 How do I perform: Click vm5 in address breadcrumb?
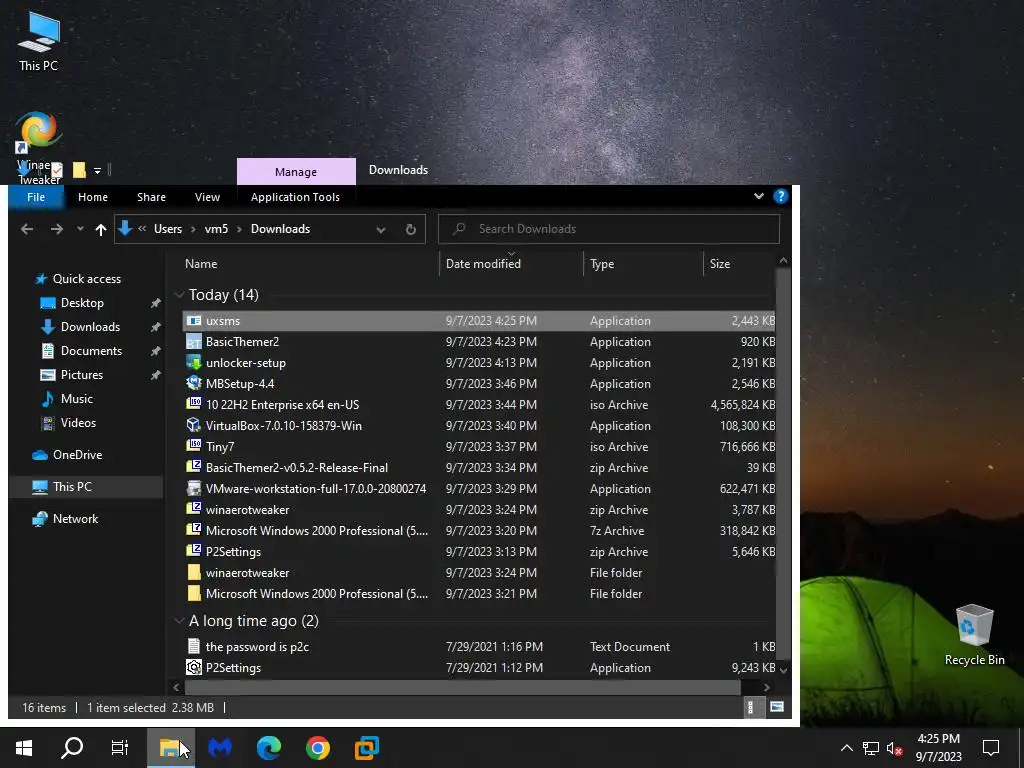click(x=216, y=229)
